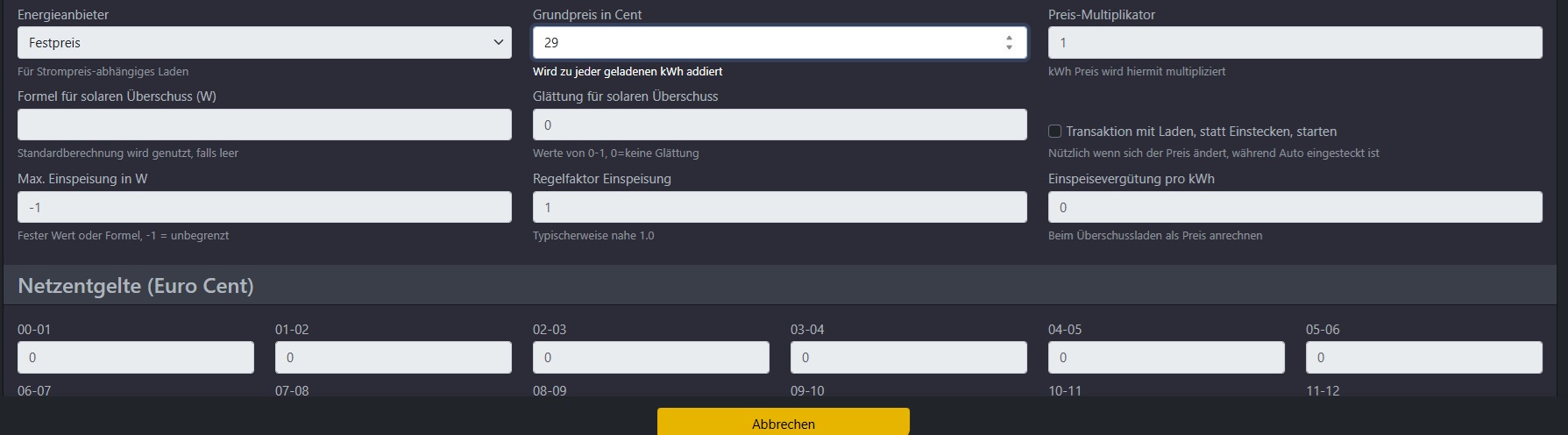Select the 05-06 Netzentgelte input
This screenshot has width=1568, height=435.
(1423, 358)
